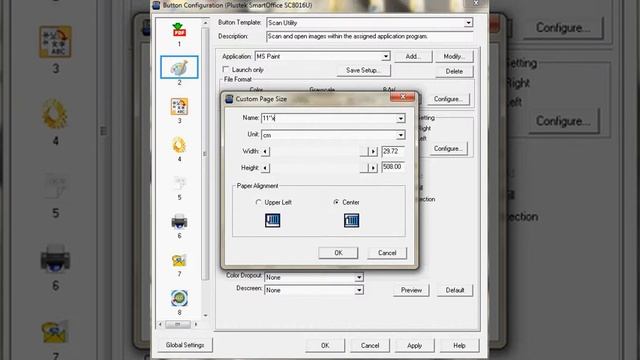Click the Width slider track
Viewport: 640px width, 360px height.
point(319,151)
